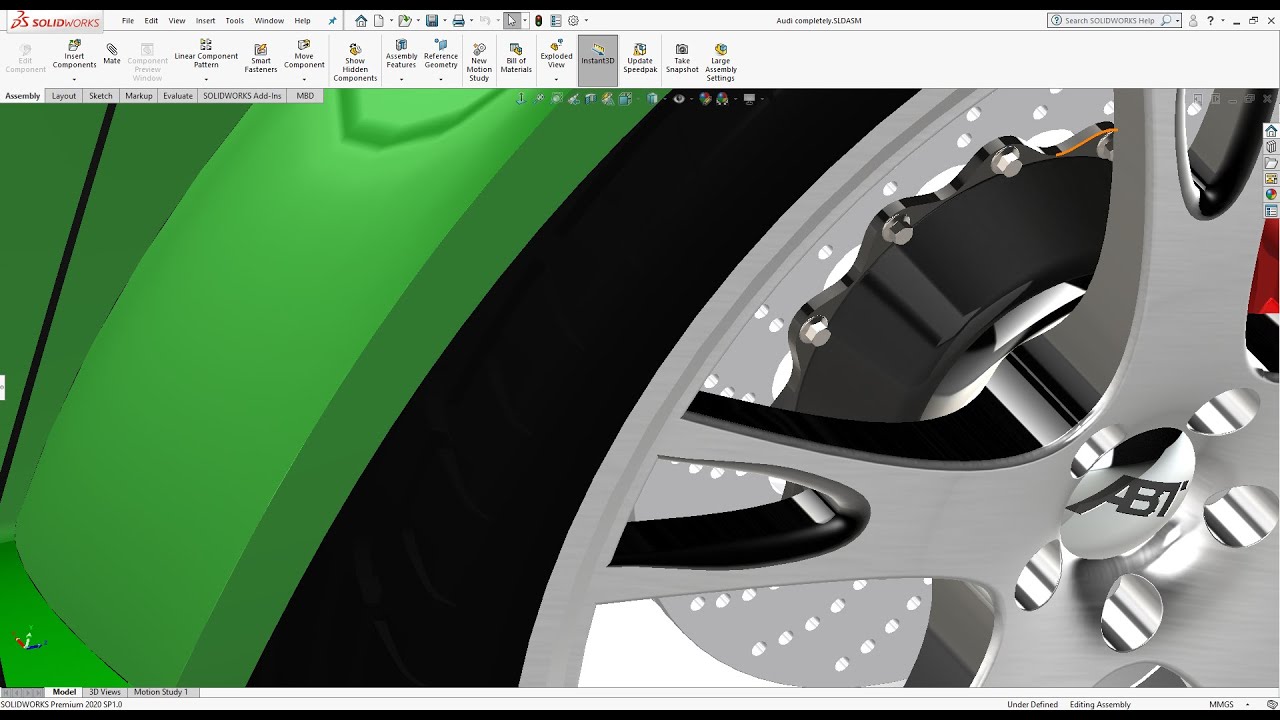1280x720 pixels.
Task: Expand the Help question mark dropdown
Action: pos(1223,20)
